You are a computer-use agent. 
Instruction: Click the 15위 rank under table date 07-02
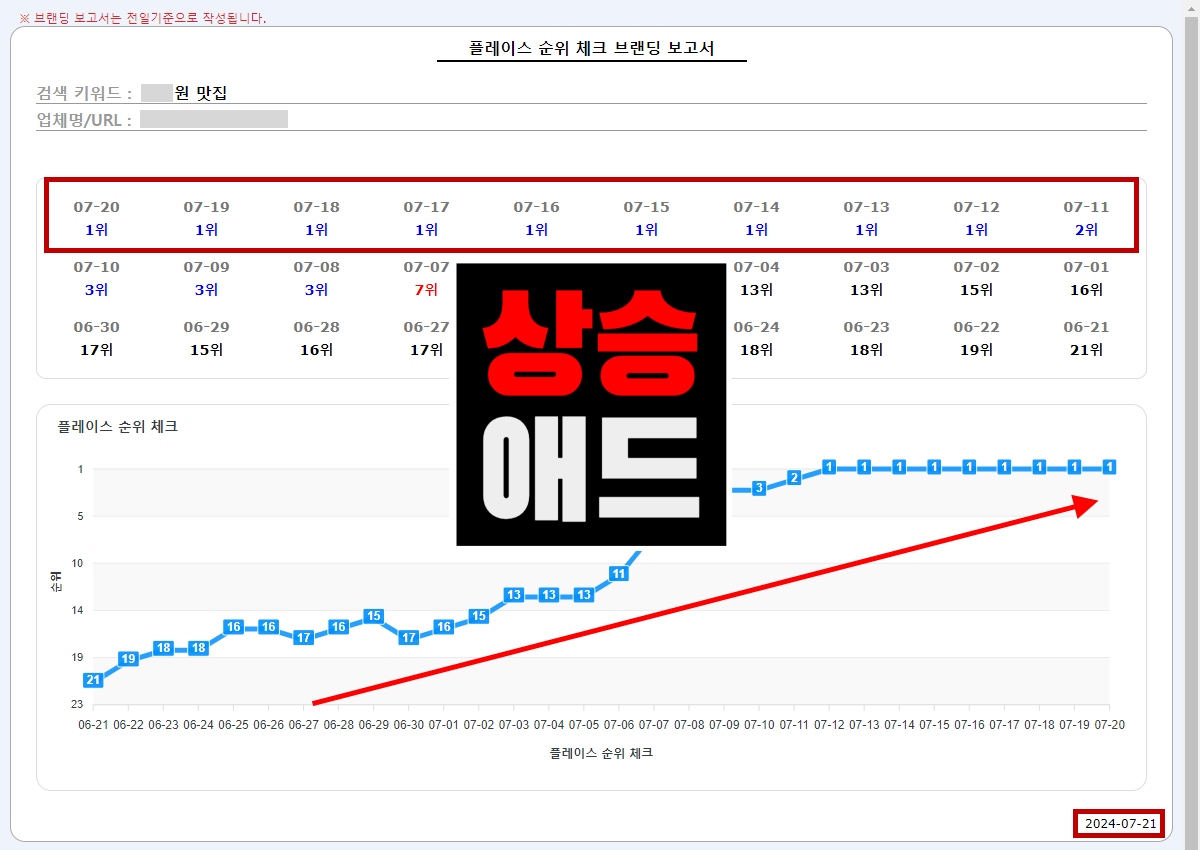click(x=977, y=290)
